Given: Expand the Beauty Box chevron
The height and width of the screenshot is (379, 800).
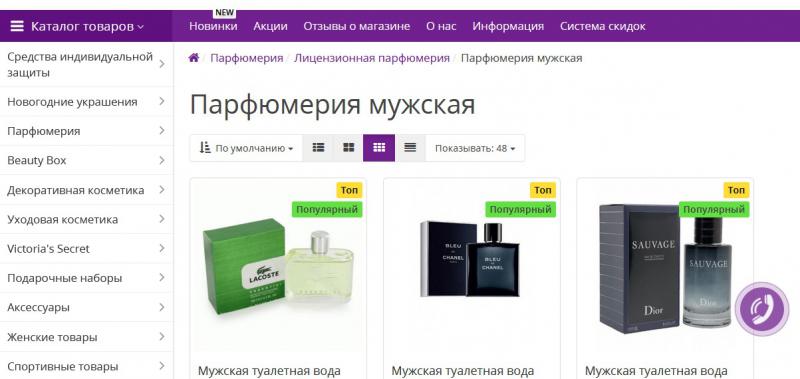Looking at the screenshot, I should (x=162, y=160).
